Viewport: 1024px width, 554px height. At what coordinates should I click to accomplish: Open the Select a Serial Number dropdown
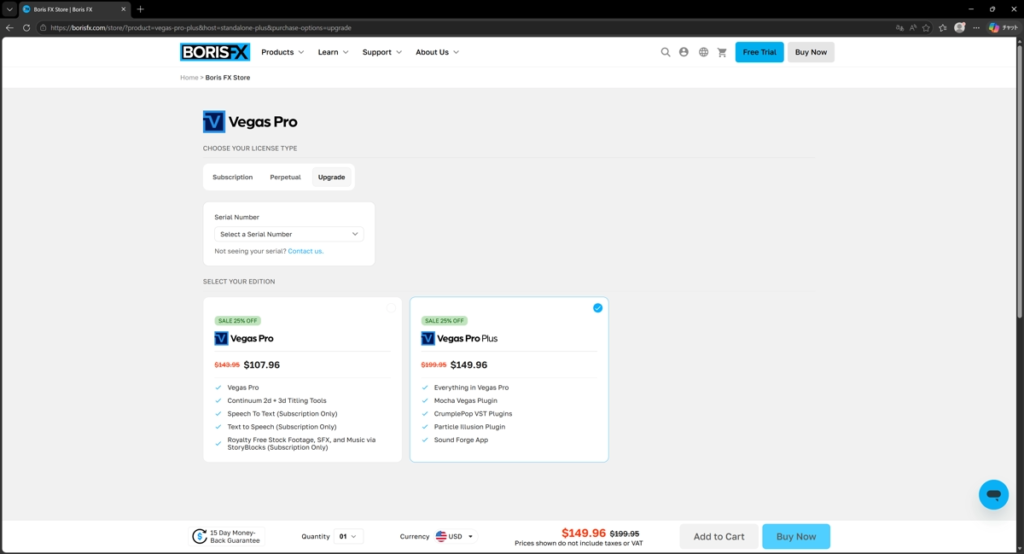[289, 234]
